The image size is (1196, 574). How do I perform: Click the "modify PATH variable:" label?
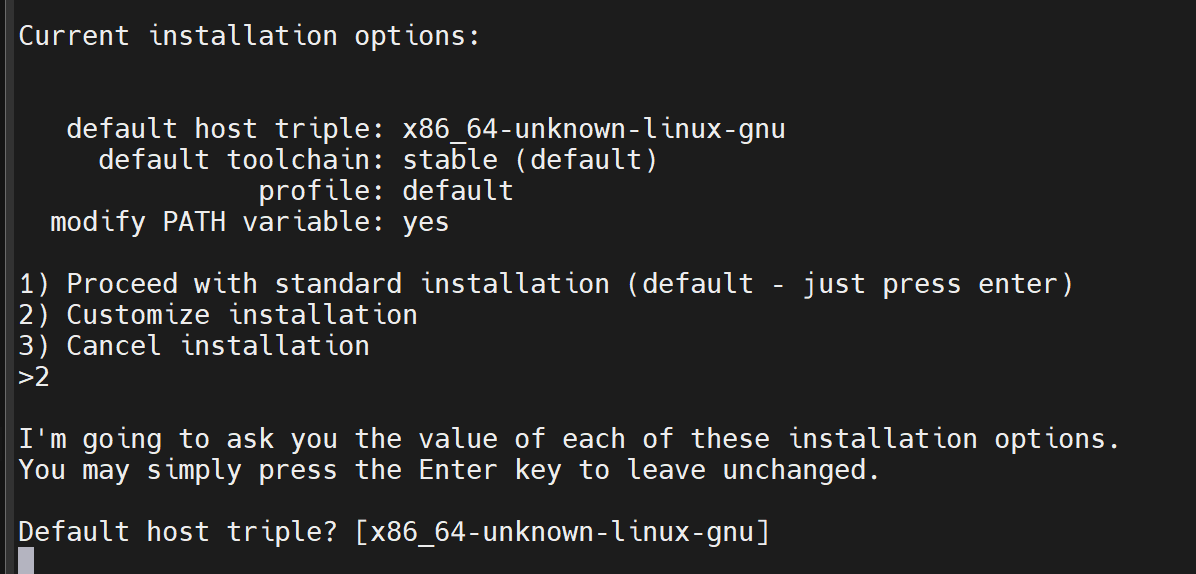tap(218, 222)
